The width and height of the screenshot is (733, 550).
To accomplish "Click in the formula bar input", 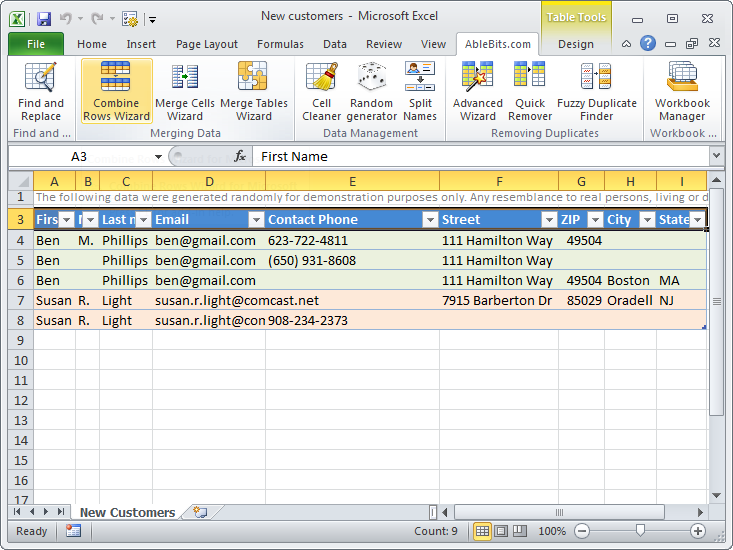I will pyautogui.click(x=481, y=157).
